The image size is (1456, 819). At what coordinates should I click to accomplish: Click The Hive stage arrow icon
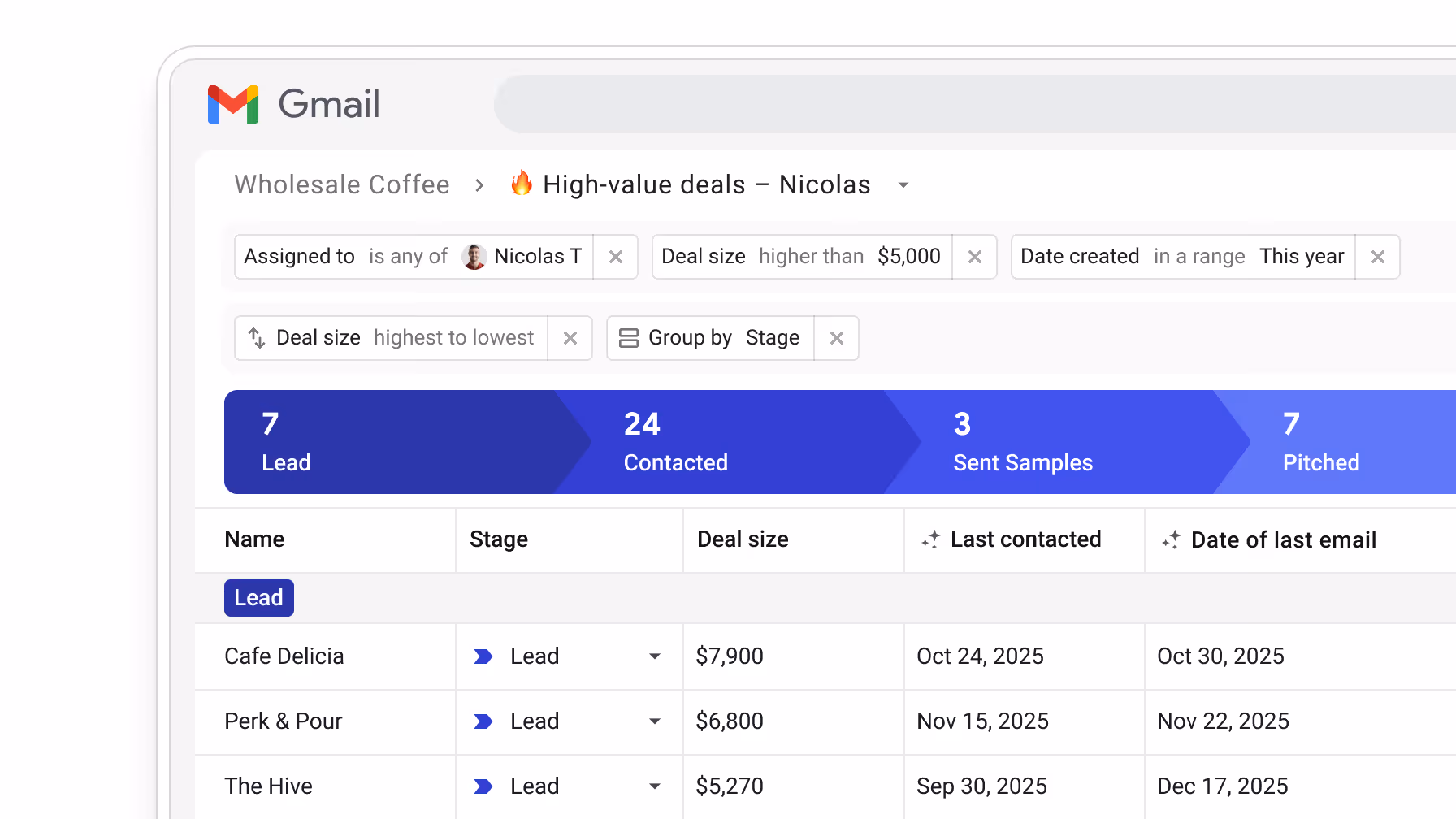point(483,786)
